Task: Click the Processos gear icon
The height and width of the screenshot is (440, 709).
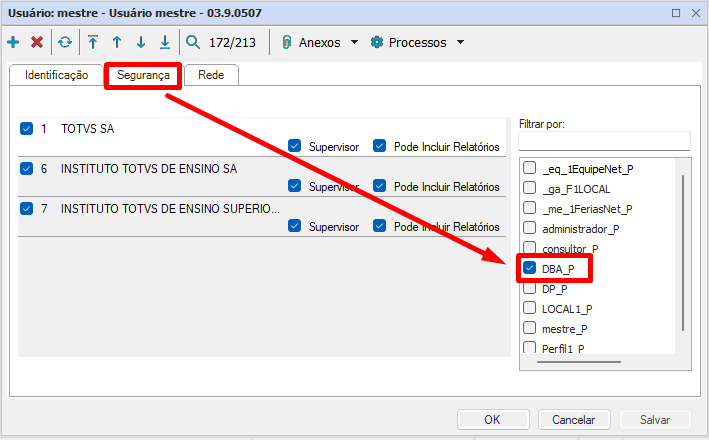Action: tap(377, 42)
